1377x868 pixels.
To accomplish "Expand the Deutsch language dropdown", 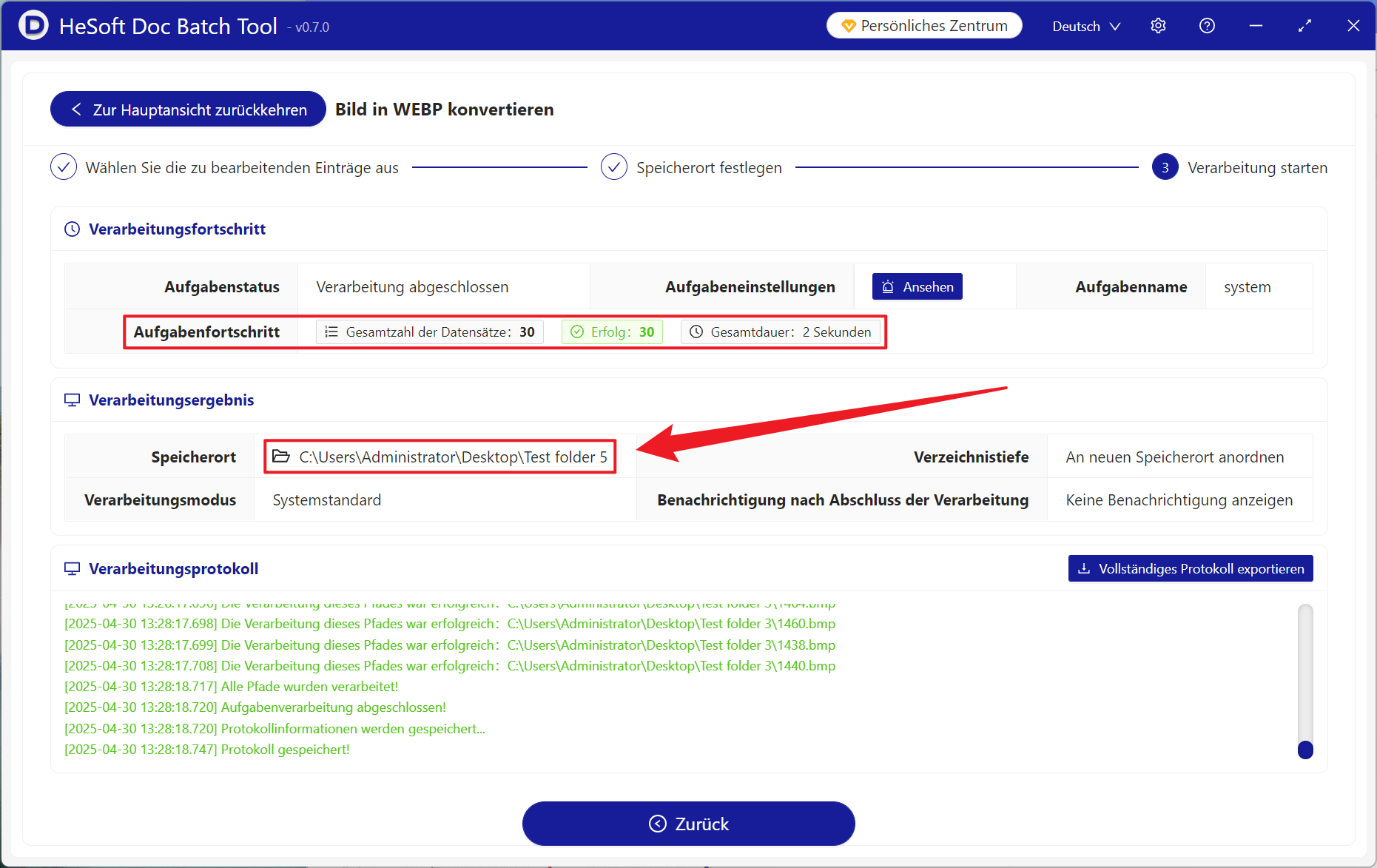I will click(1085, 27).
